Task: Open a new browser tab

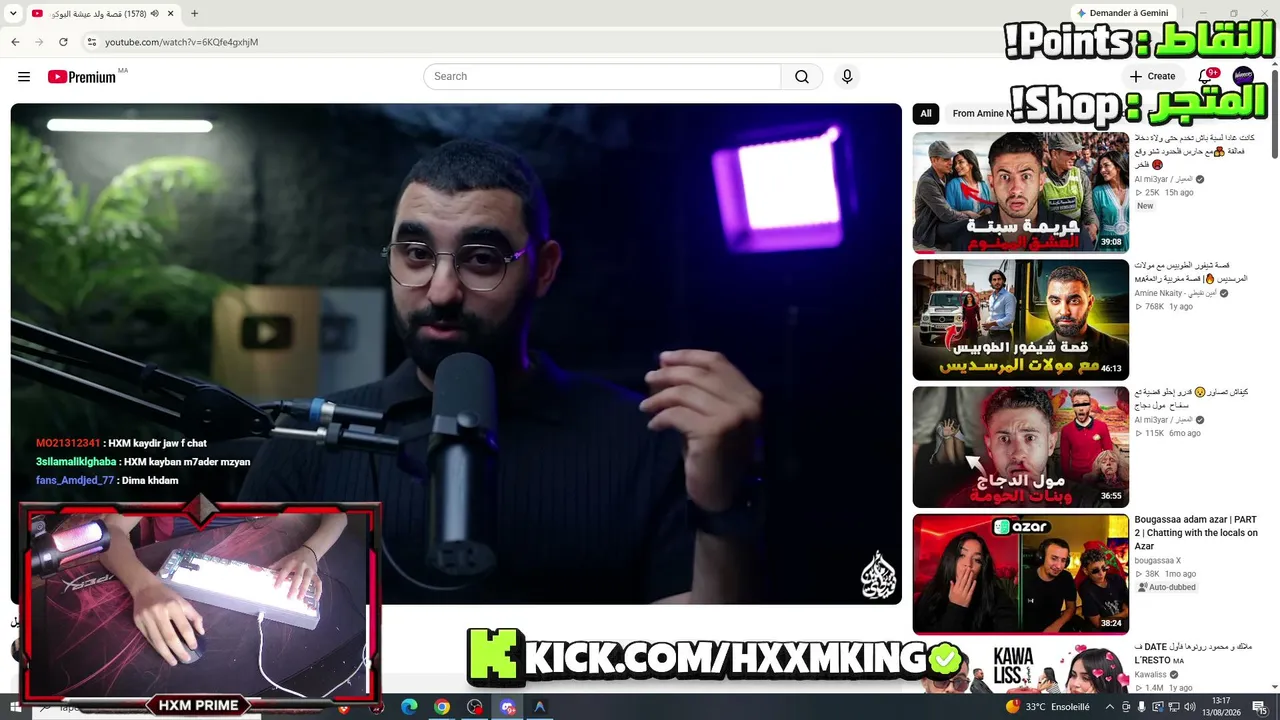Action: tap(194, 14)
